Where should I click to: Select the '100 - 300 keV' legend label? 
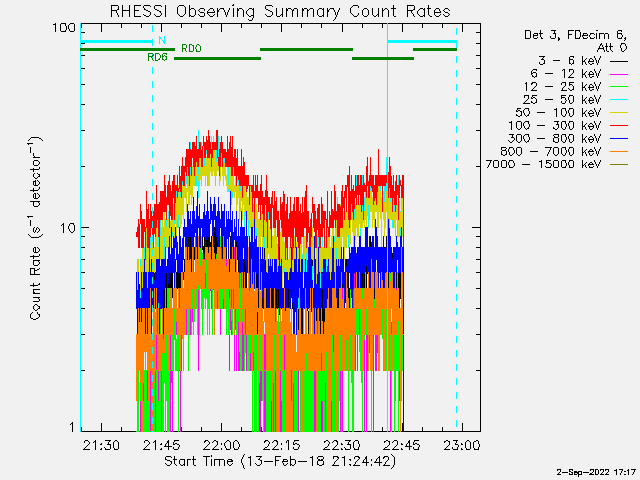tap(555, 126)
